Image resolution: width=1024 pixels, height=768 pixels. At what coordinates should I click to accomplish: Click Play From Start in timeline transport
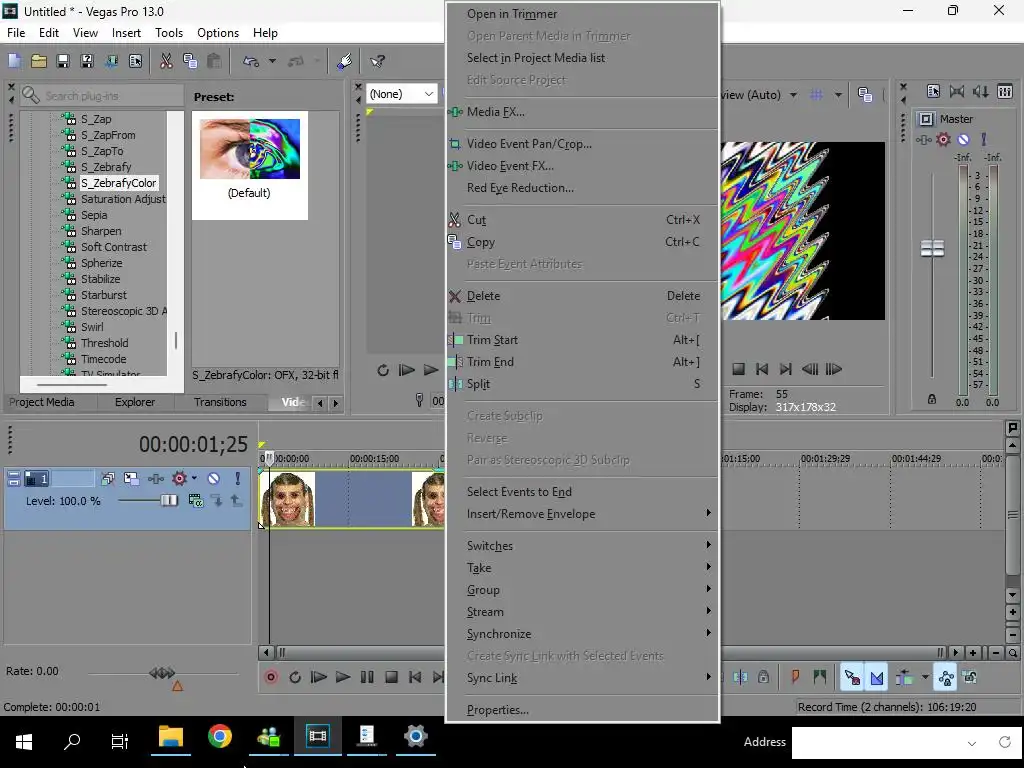(x=318, y=677)
